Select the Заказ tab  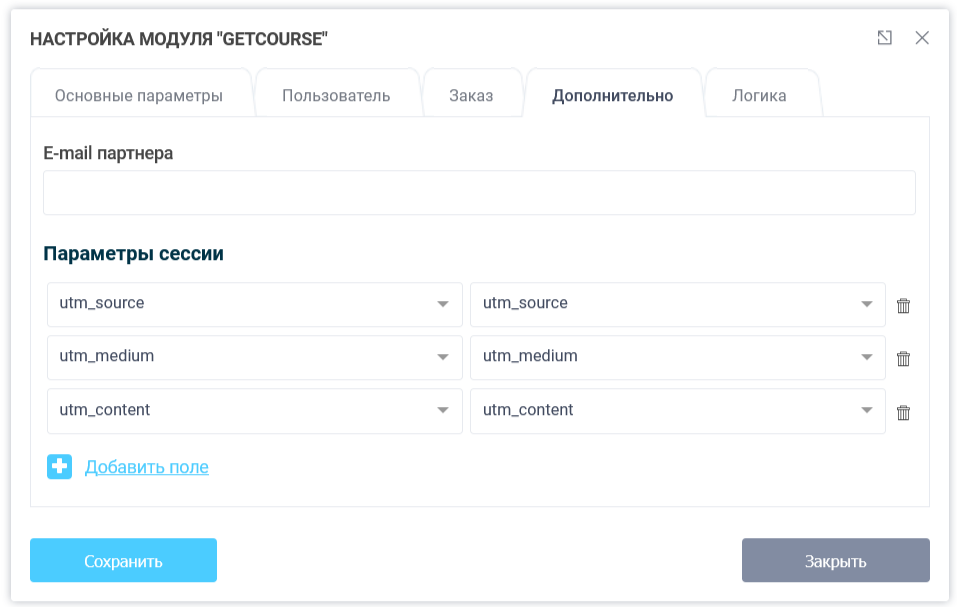(473, 93)
